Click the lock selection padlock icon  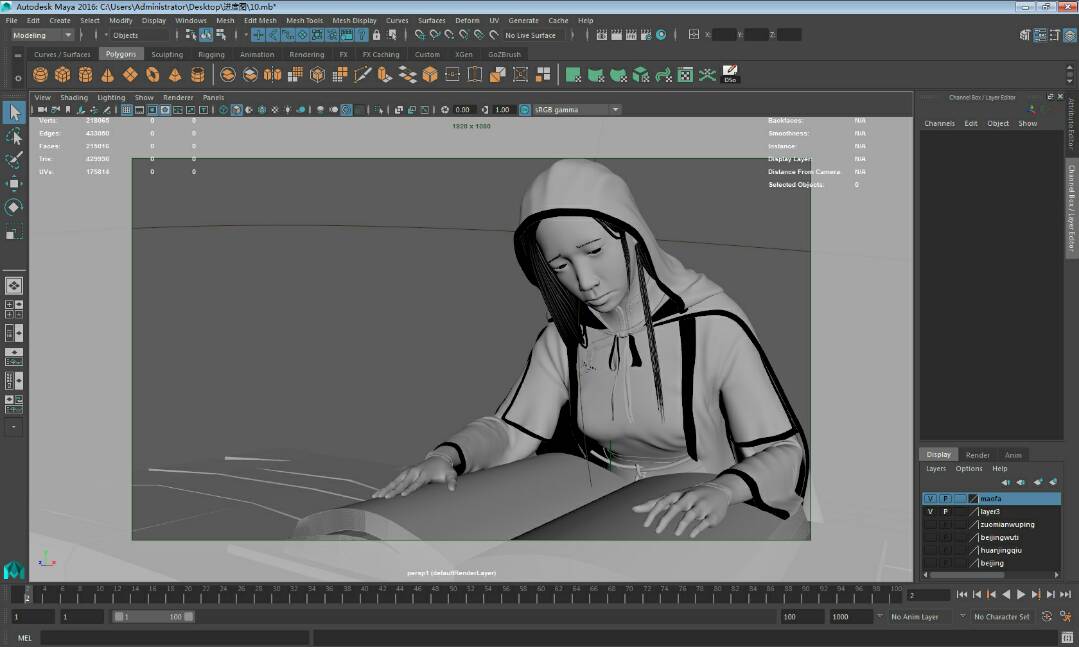coord(376,35)
